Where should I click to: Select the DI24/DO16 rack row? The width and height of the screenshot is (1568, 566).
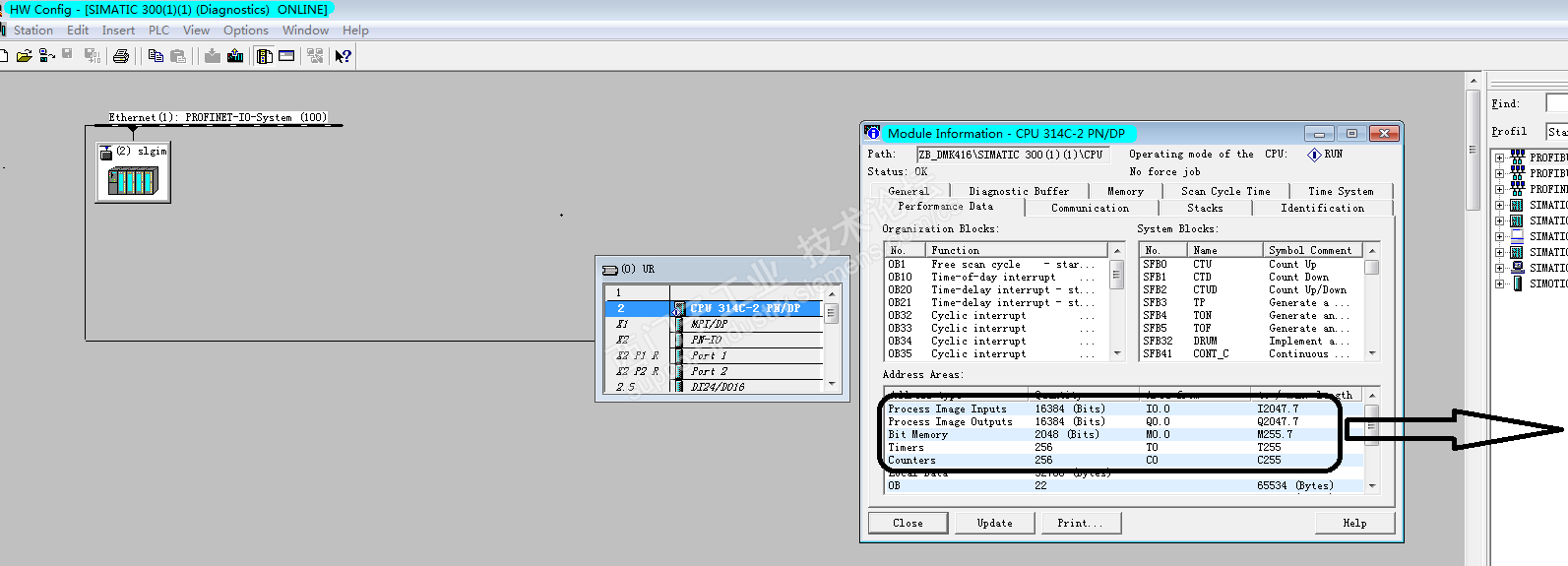(x=714, y=387)
